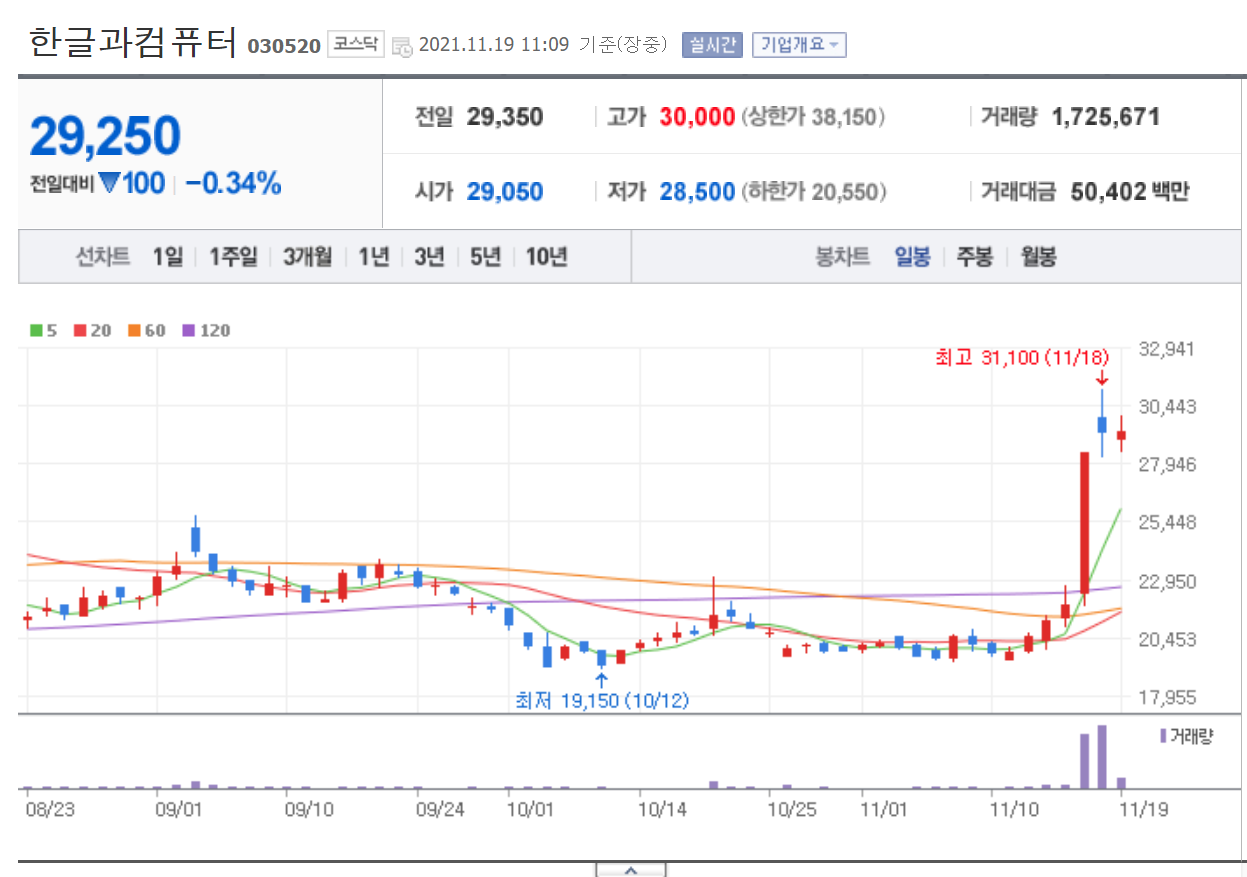Viewport: 1247px width, 877px height.
Task: Click the purple 거래량 legend marker
Action: [1162, 735]
